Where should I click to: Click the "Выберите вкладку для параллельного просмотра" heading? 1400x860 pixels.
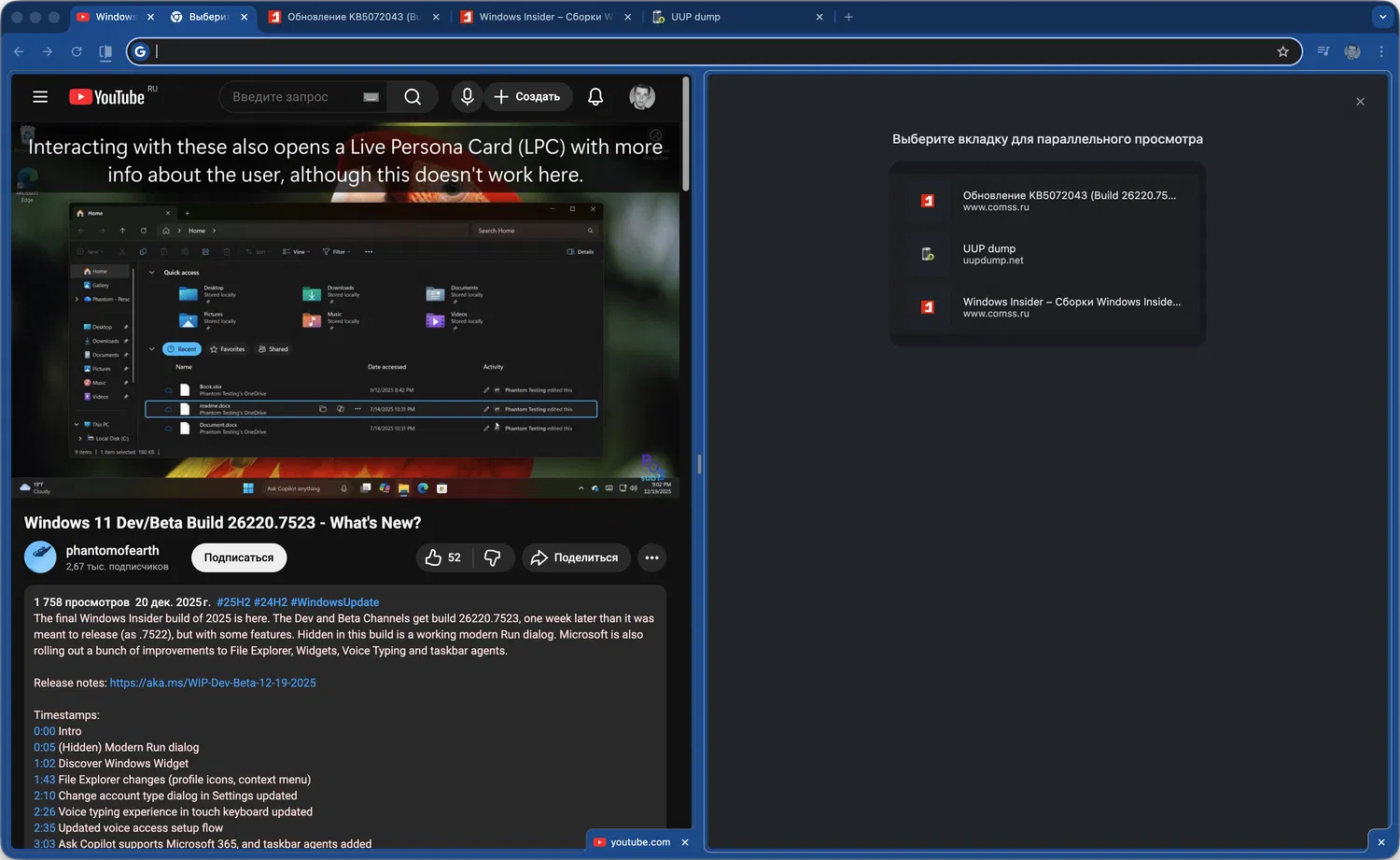(1047, 139)
